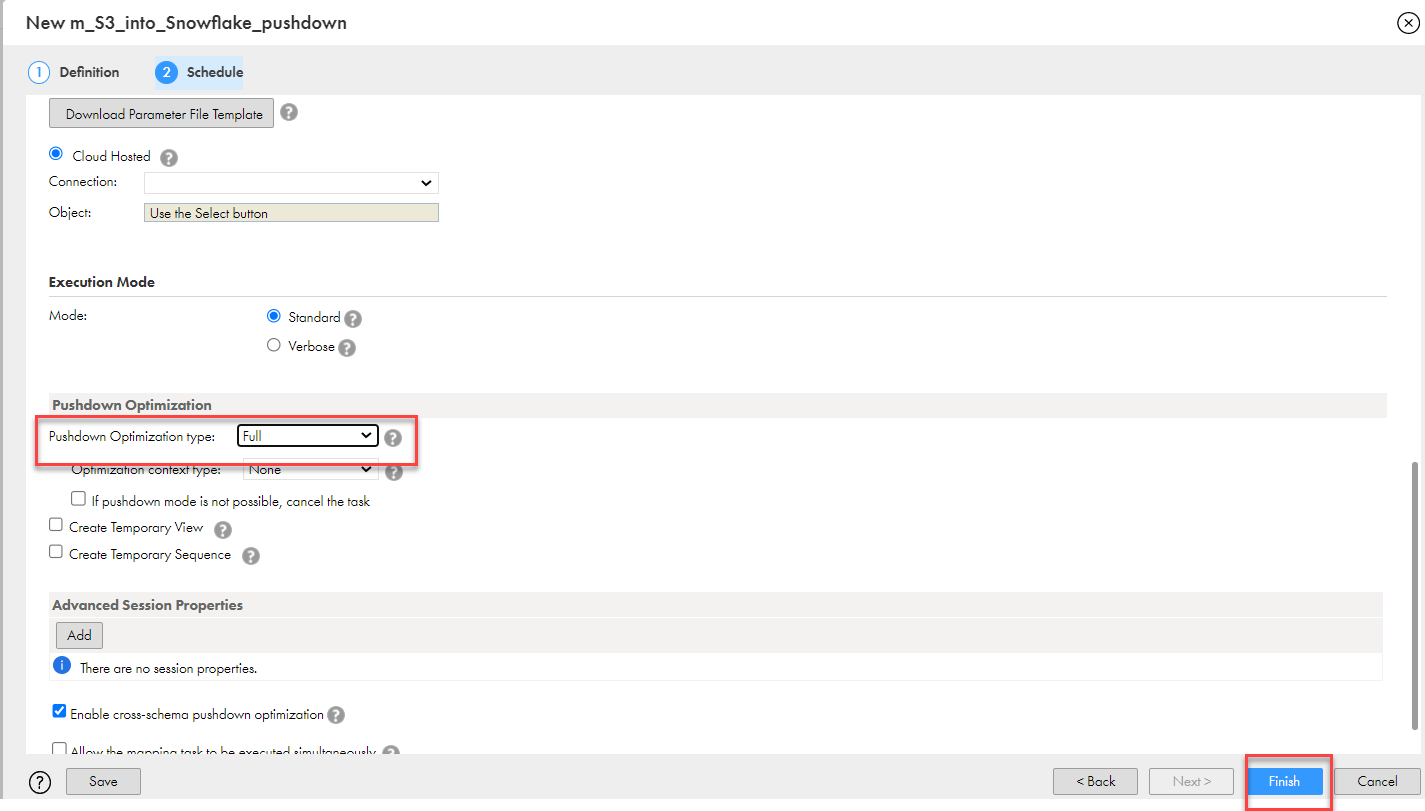Click help icon beside Download Parameter File Template
1425x811 pixels.
coord(289,113)
